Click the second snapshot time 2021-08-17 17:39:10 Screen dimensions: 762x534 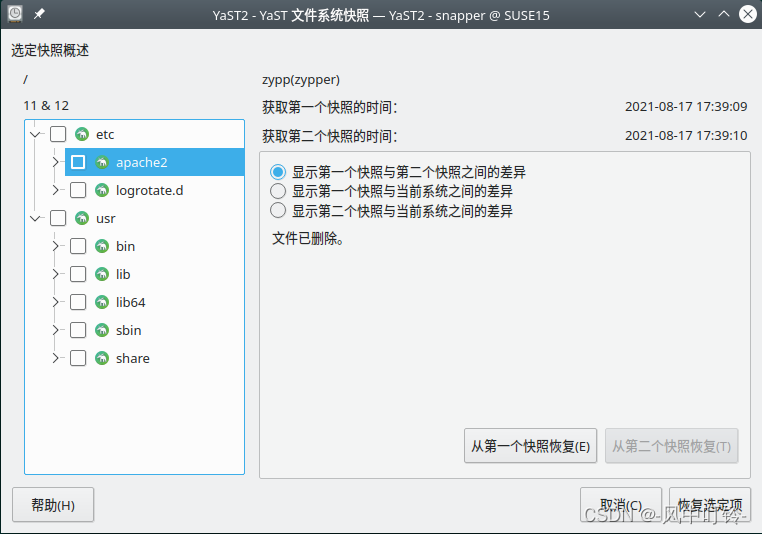coord(686,135)
